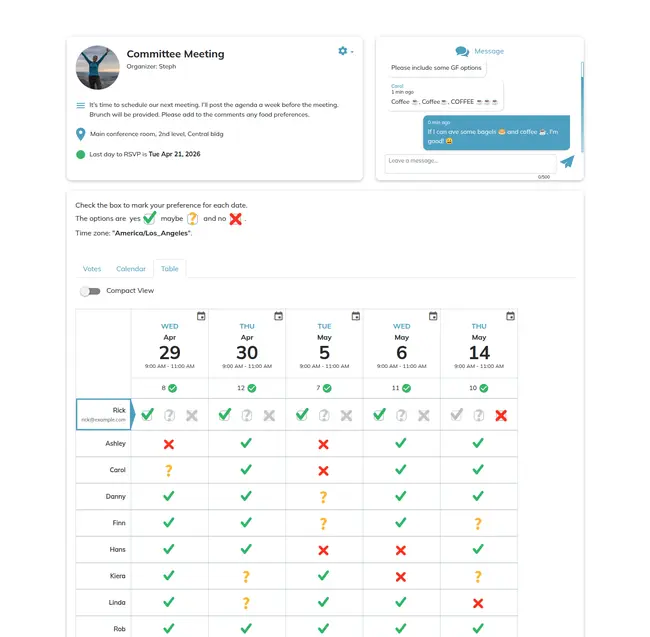Choose no for Tue May 5
This screenshot has height=637, width=650.
[x=346, y=415]
